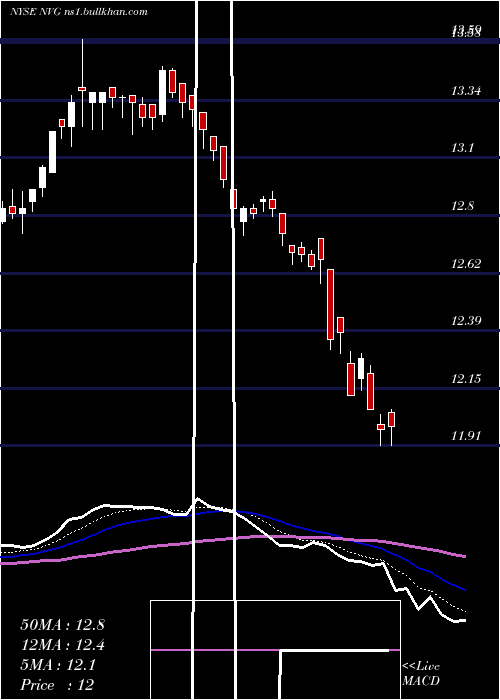The width and height of the screenshot is (500, 700).
Task: Click the 5MA : 12.1 readout
Action: 58,665
